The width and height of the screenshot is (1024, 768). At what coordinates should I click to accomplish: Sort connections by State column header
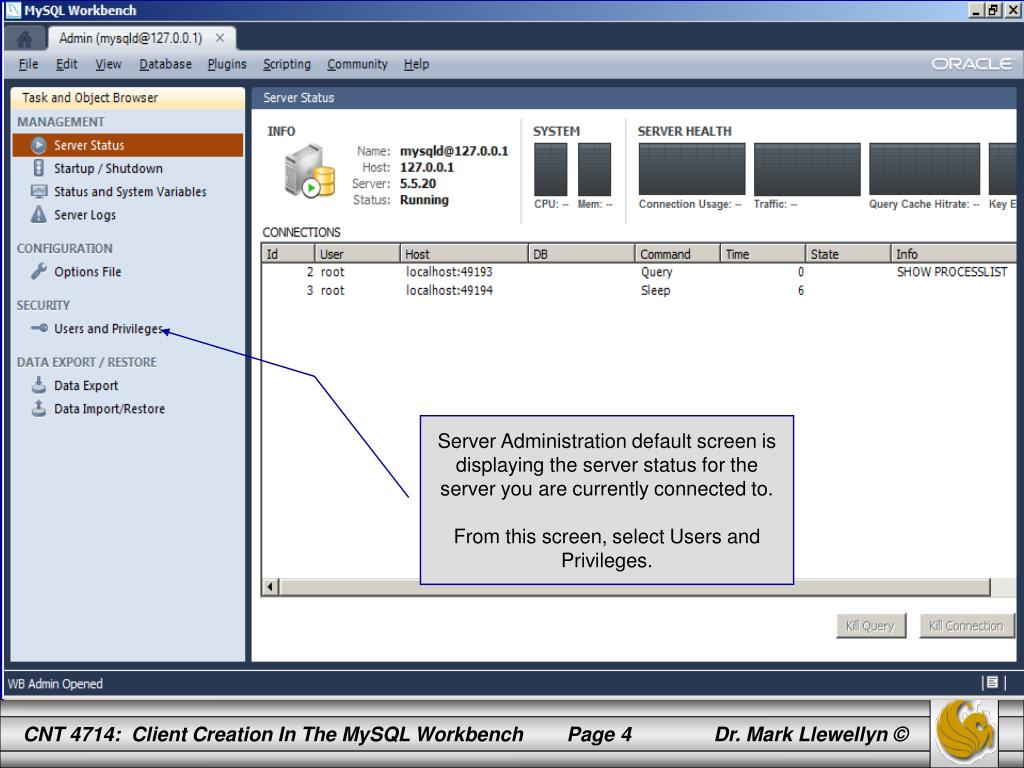point(848,253)
